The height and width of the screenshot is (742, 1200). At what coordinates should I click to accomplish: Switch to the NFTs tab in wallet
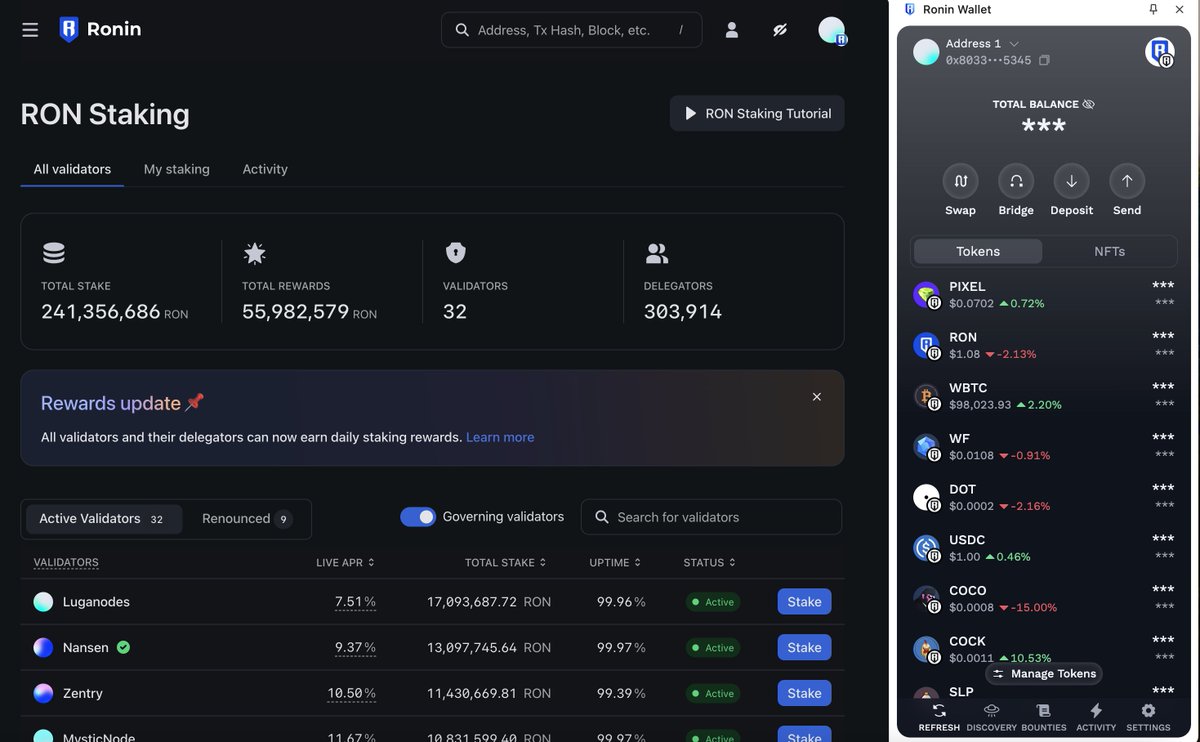click(x=1109, y=252)
